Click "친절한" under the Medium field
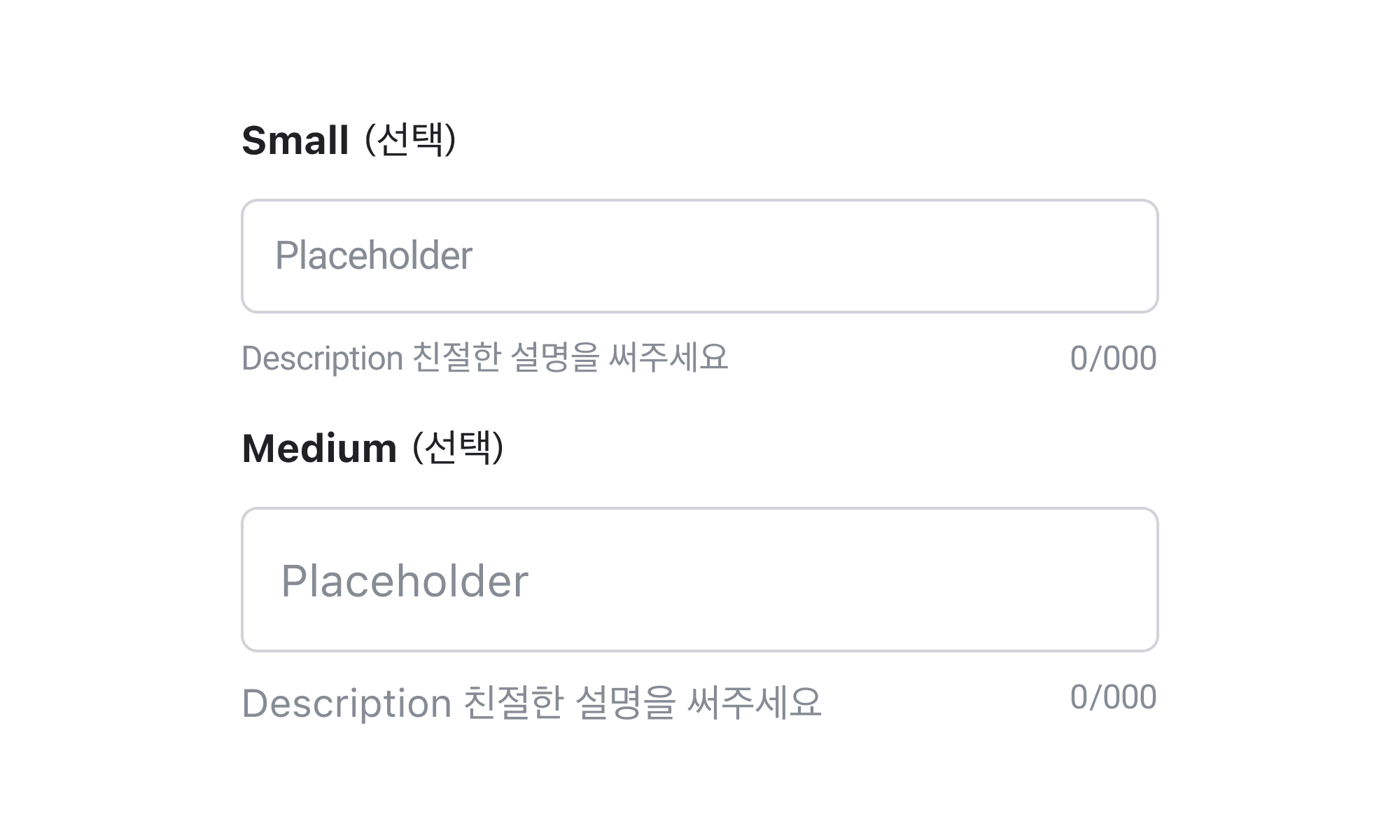Image resolution: width=1400 pixels, height=840 pixels. click(514, 703)
